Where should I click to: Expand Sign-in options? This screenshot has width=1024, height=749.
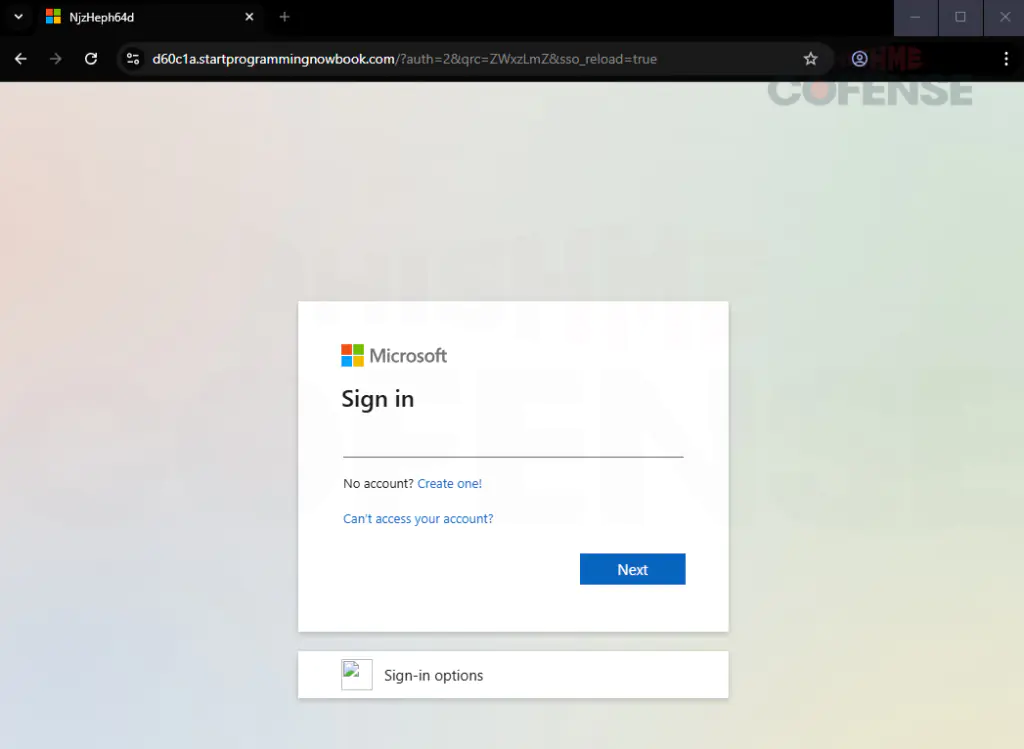click(x=433, y=674)
